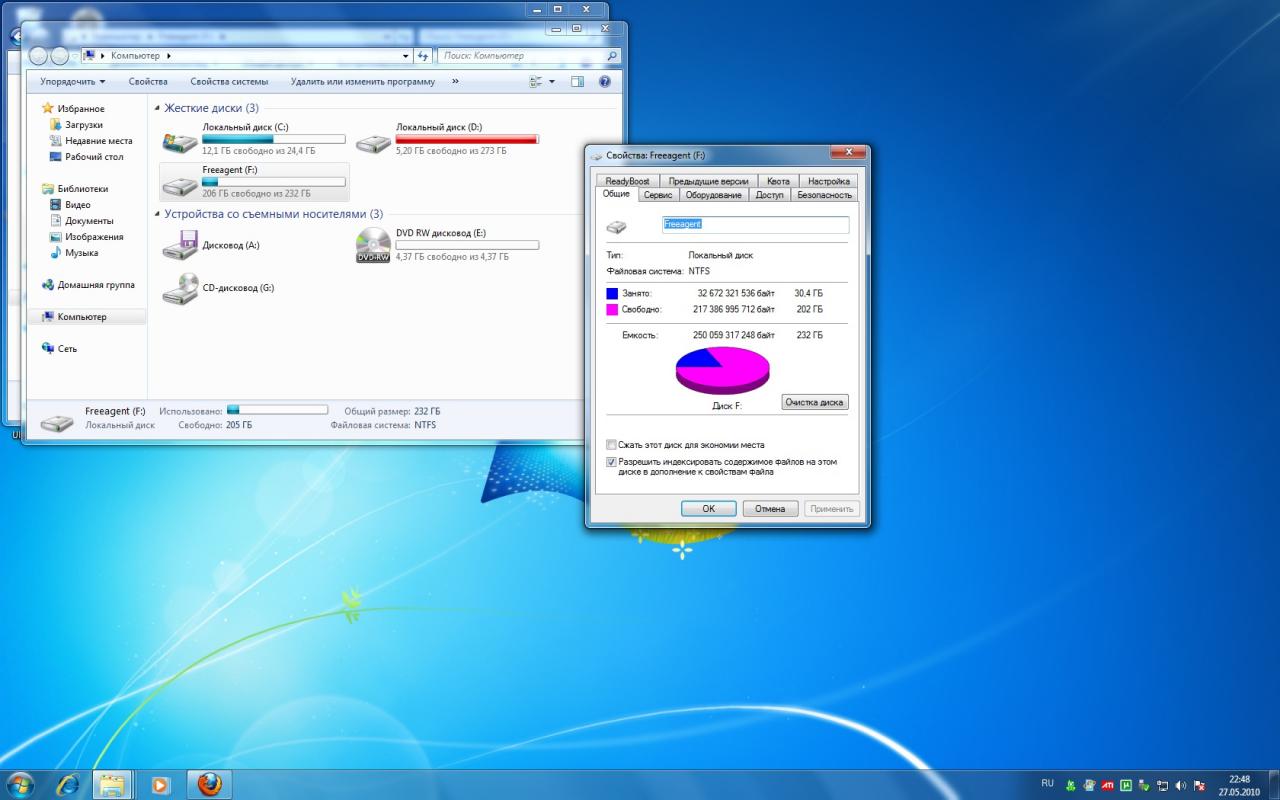Viewport: 1280px width, 800px height.
Task: Open Windows Media Player from the taskbar
Action: [x=160, y=784]
